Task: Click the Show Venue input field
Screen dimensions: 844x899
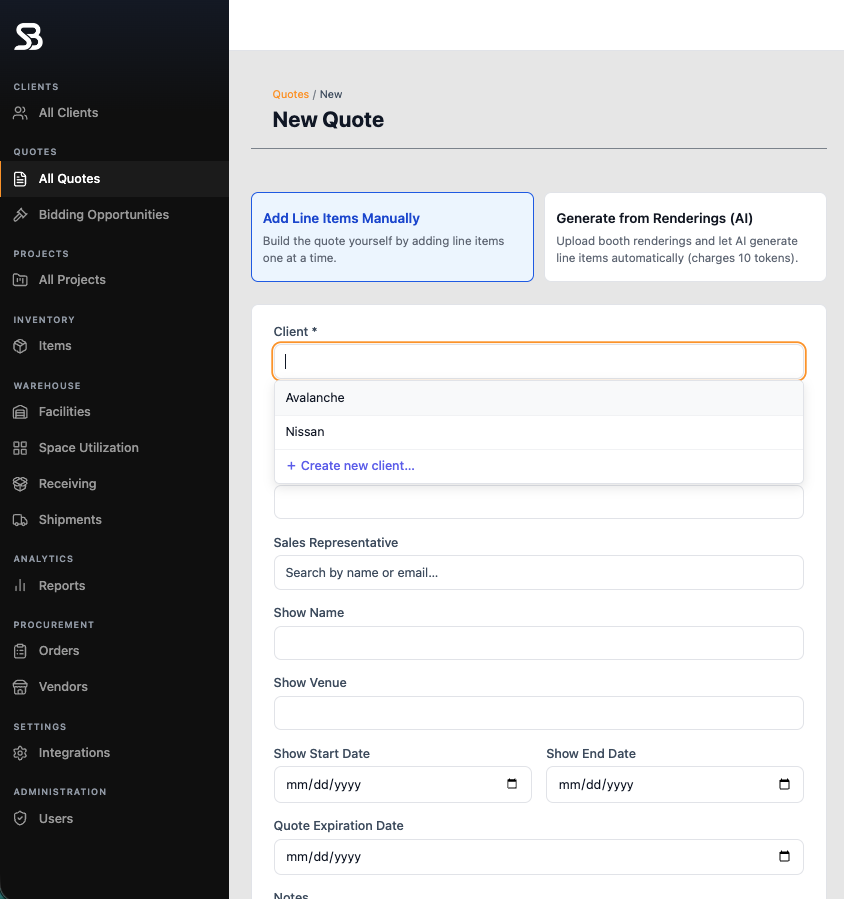Action: pyautogui.click(x=538, y=713)
